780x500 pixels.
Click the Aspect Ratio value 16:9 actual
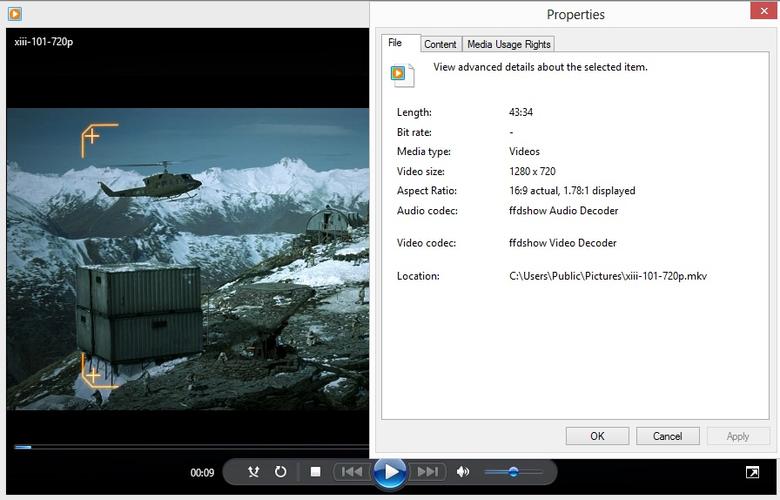tap(572, 191)
